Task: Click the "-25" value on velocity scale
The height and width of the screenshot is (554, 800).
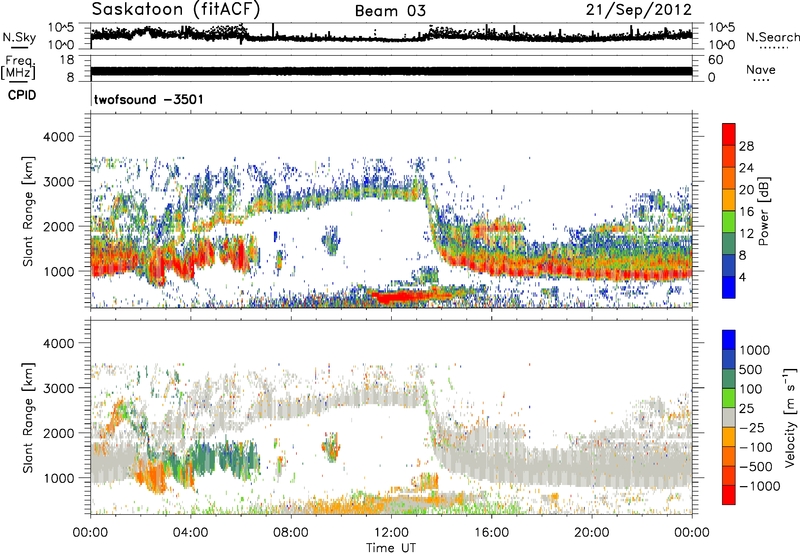Action: [x=753, y=428]
